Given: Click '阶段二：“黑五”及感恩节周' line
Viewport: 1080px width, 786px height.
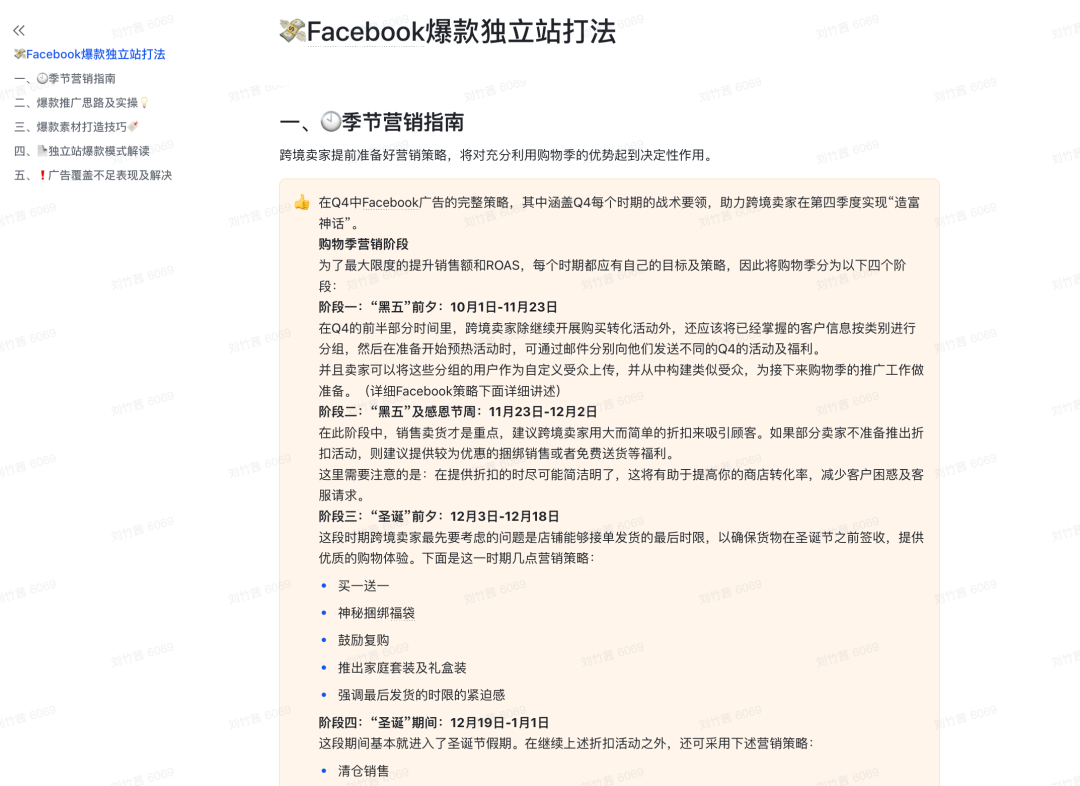Looking at the screenshot, I should click(457, 411).
